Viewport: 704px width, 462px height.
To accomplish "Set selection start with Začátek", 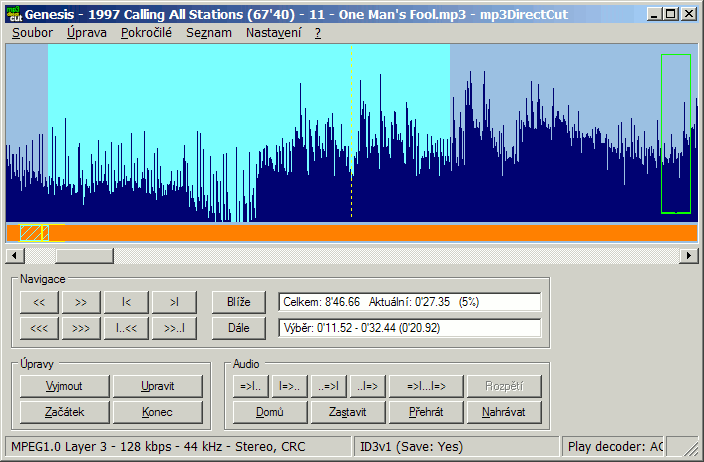I will pyautogui.click(x=65, y=412).
